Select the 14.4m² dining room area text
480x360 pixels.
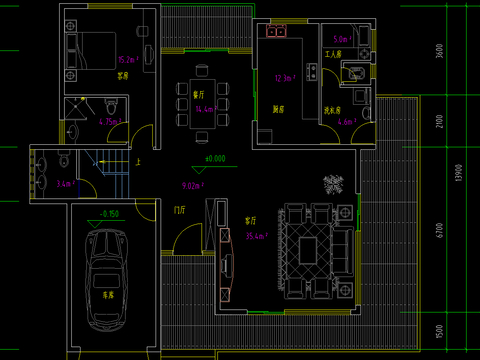click(x=206, y=109)
